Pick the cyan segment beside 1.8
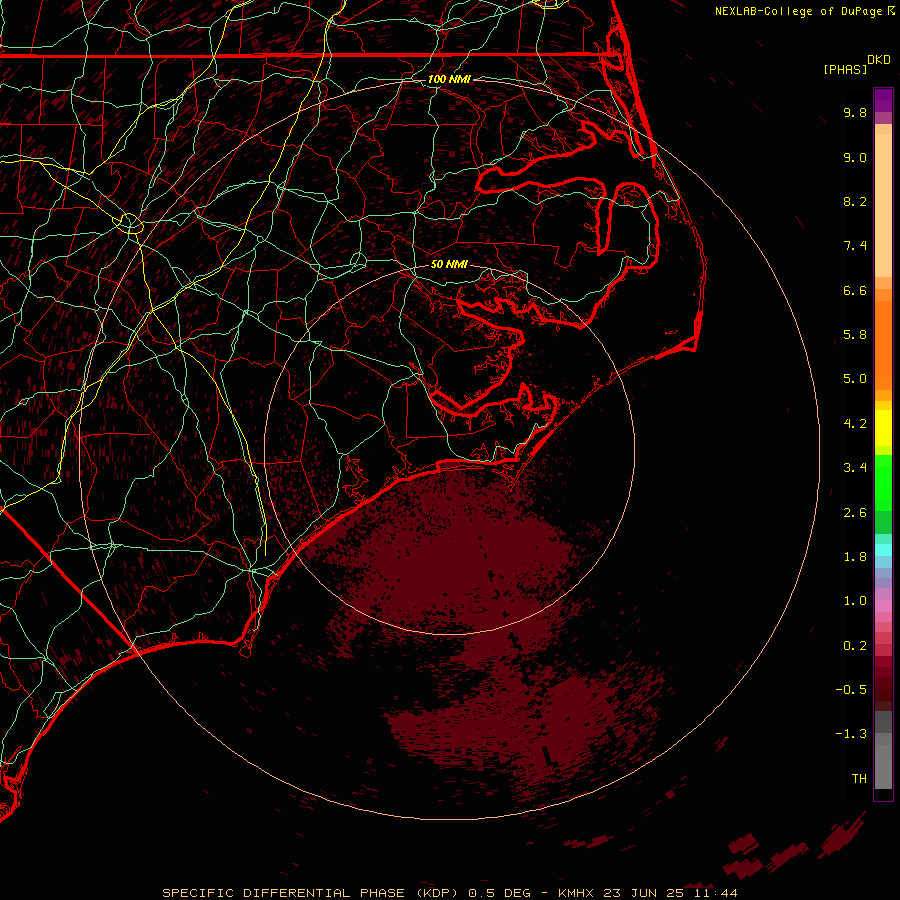This screenshot has height=900, width=900. pyautogui.click(x=883, y=550)
